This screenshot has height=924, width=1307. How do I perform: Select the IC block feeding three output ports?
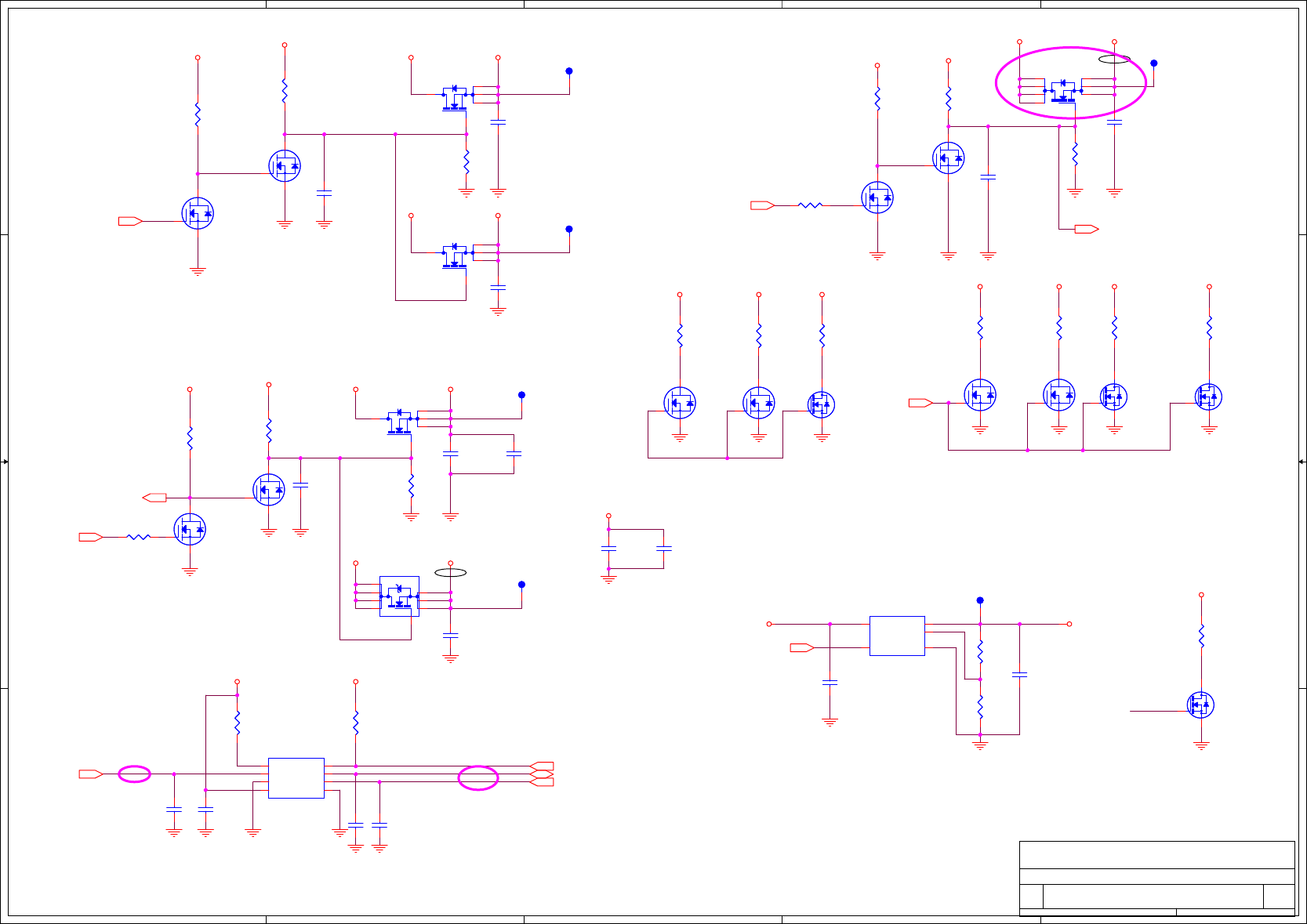click(296, 777)
